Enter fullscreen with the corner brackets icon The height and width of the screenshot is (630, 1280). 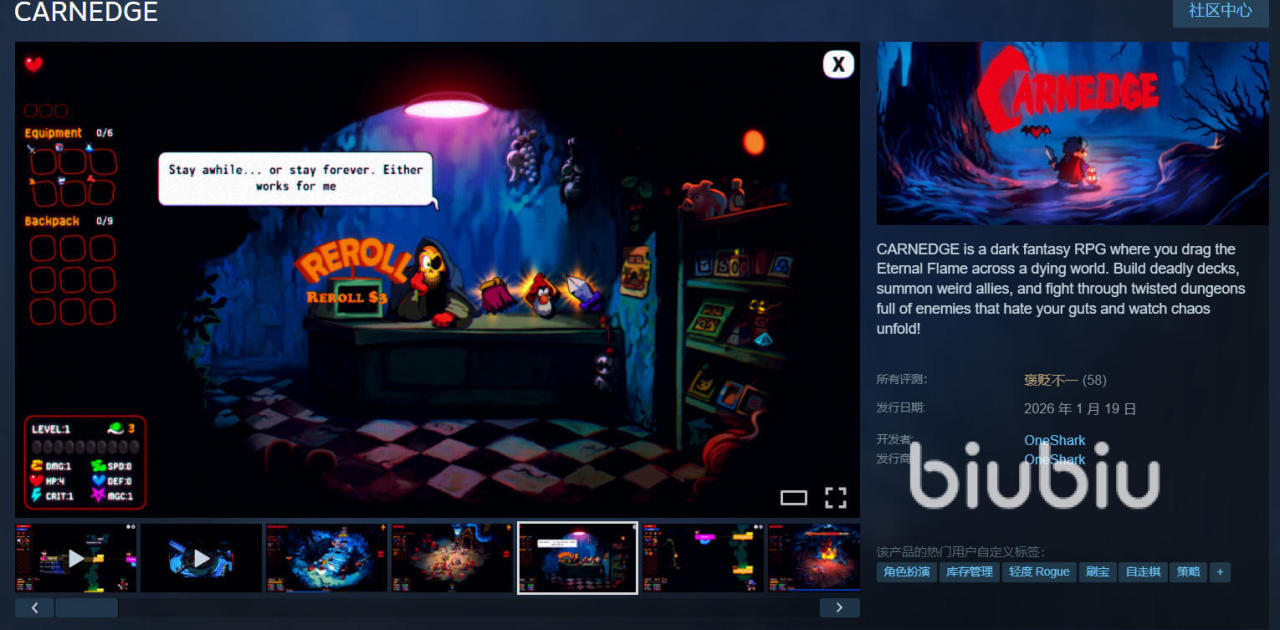pos(835,498)
